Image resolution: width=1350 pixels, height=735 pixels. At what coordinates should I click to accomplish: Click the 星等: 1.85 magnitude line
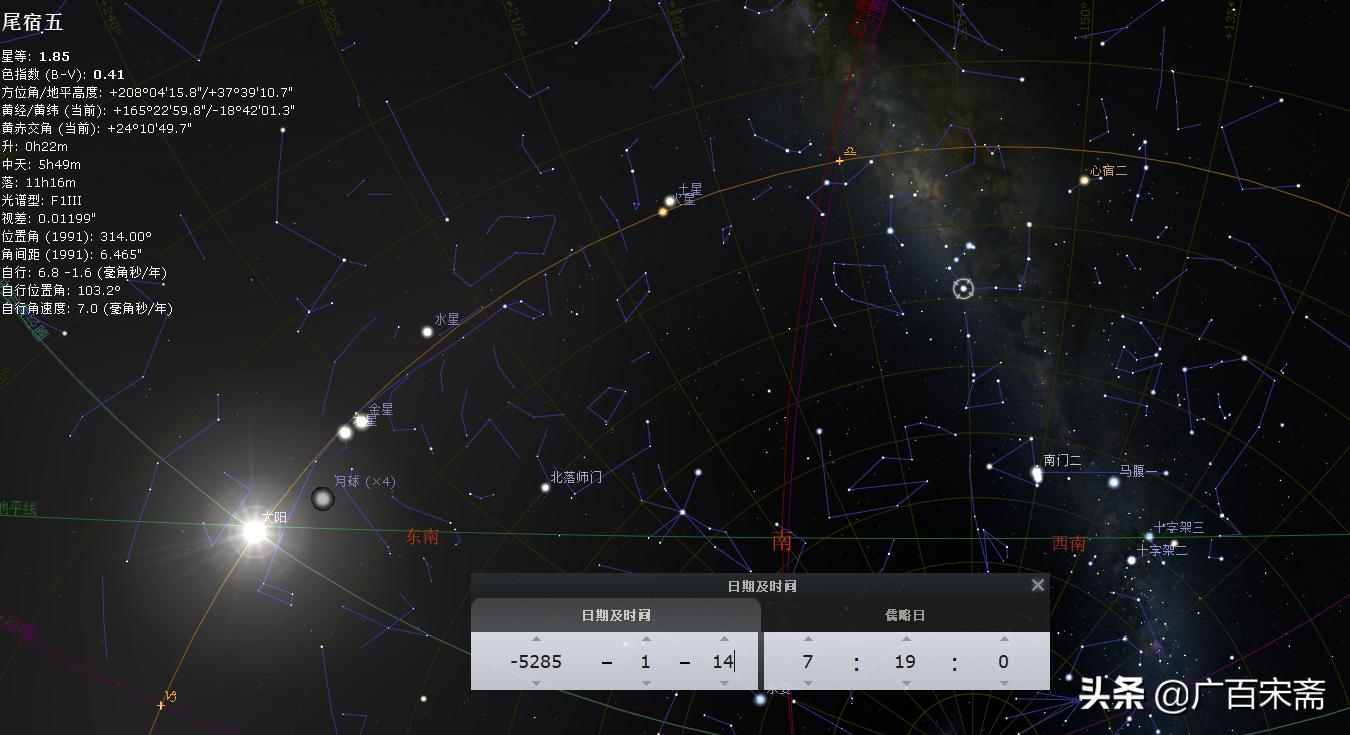click(x=36, y=56)
